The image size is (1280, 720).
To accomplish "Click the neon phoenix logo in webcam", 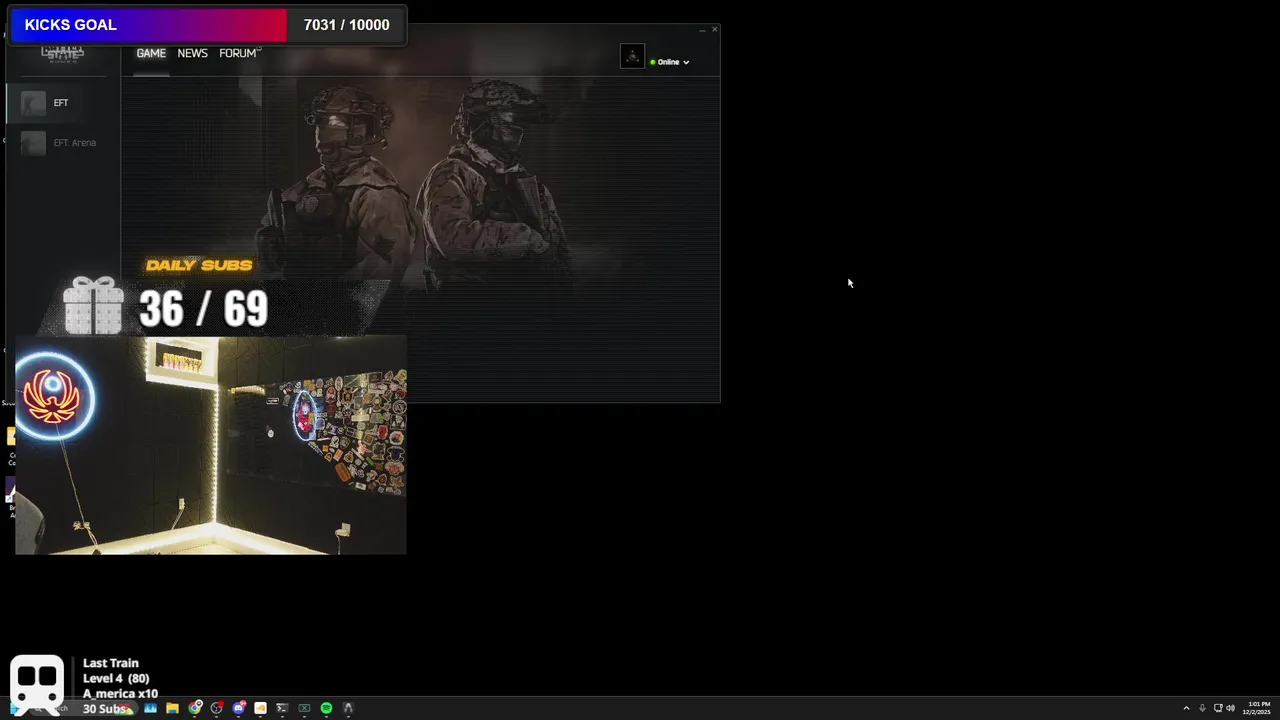I will point(54,397).
